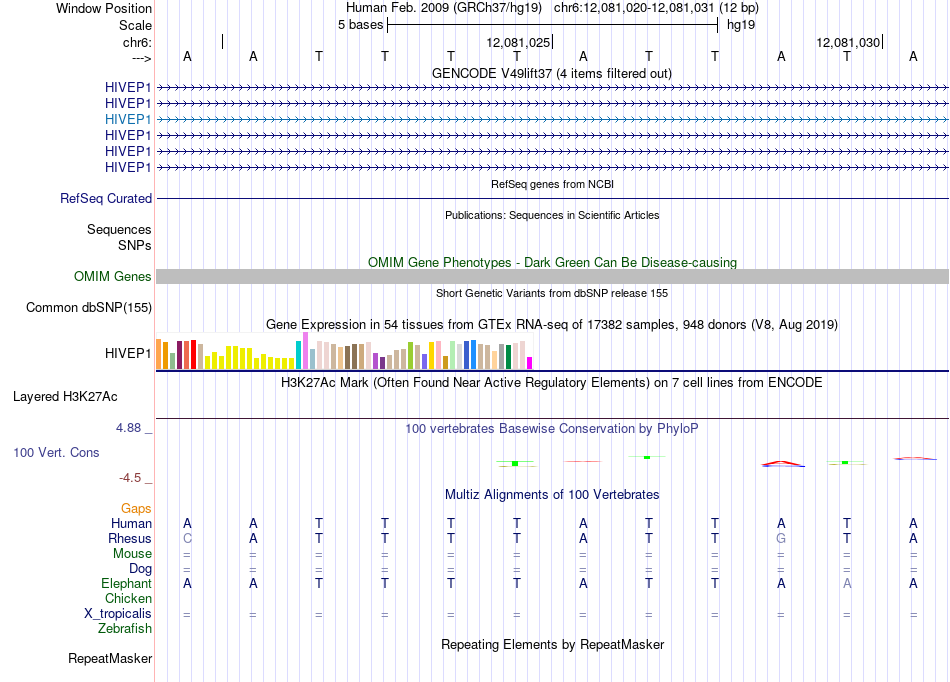Open the RefSeq Curated track label
950x682 pixels.
pos(106,199)
